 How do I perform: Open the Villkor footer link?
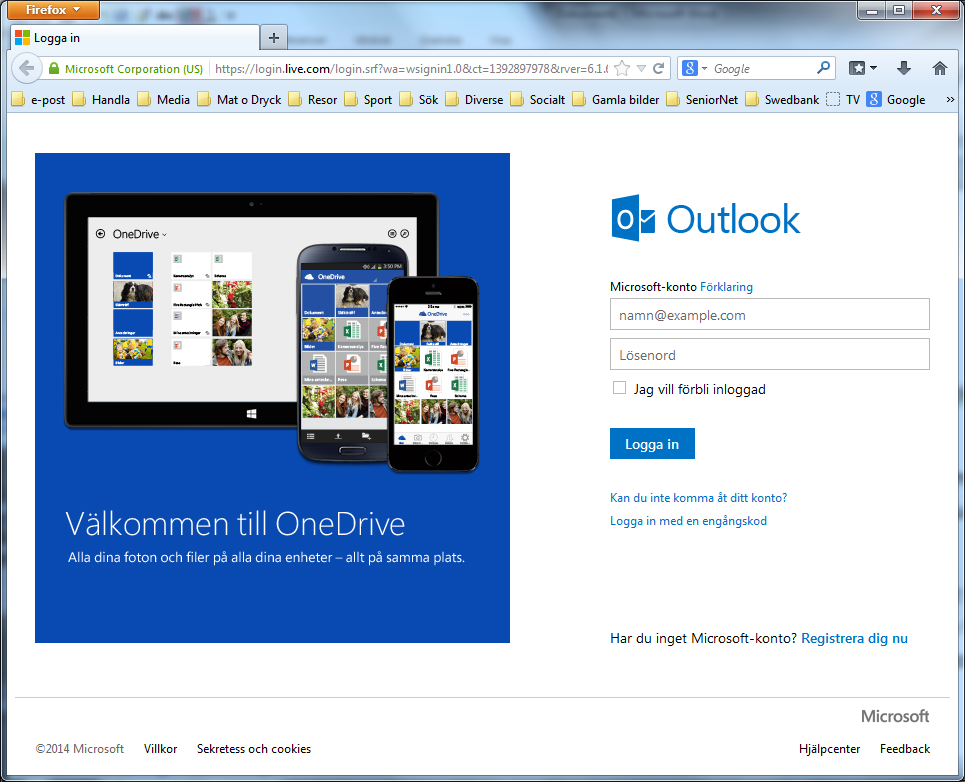[161, 749]
